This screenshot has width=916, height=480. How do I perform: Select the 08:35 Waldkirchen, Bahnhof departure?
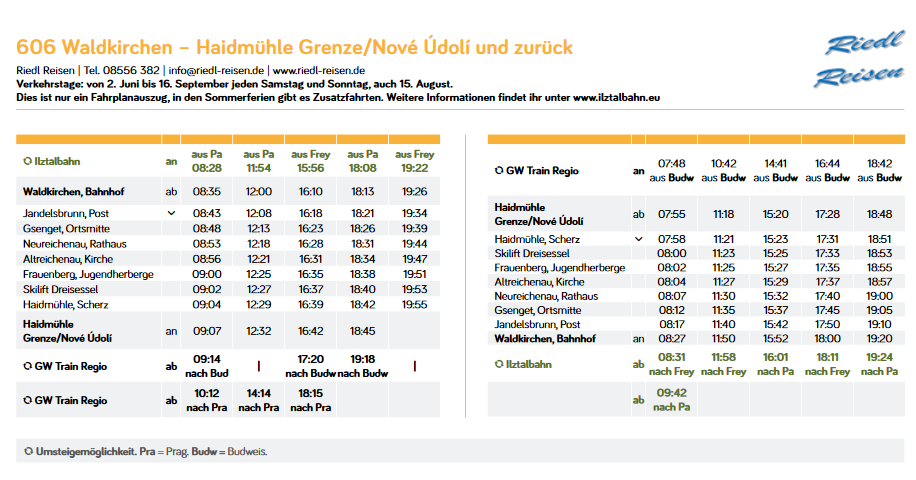tap(207, 192)
